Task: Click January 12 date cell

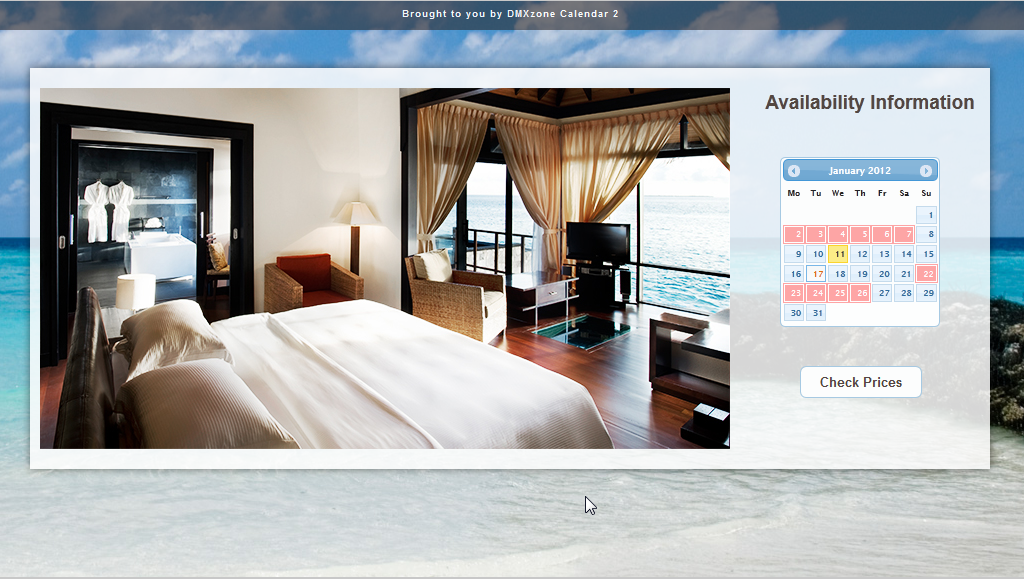Action: [860, 254]
